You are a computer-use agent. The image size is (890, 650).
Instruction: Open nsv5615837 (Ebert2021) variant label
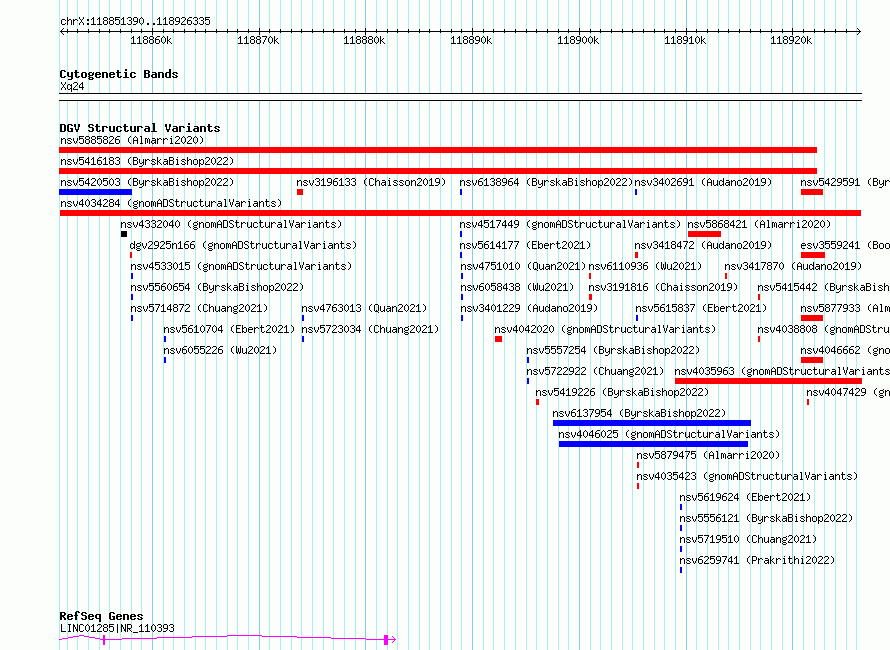coord(701,308)
